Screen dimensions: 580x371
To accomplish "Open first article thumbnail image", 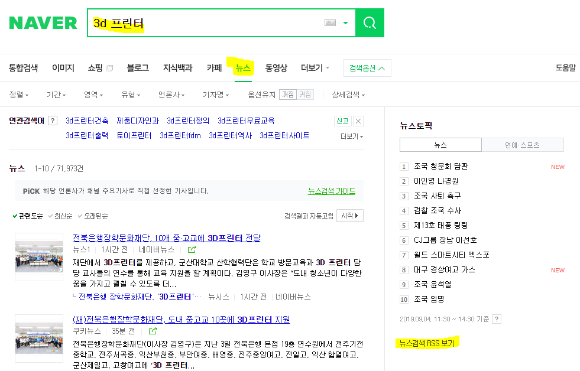I will [x=39, y=256].
